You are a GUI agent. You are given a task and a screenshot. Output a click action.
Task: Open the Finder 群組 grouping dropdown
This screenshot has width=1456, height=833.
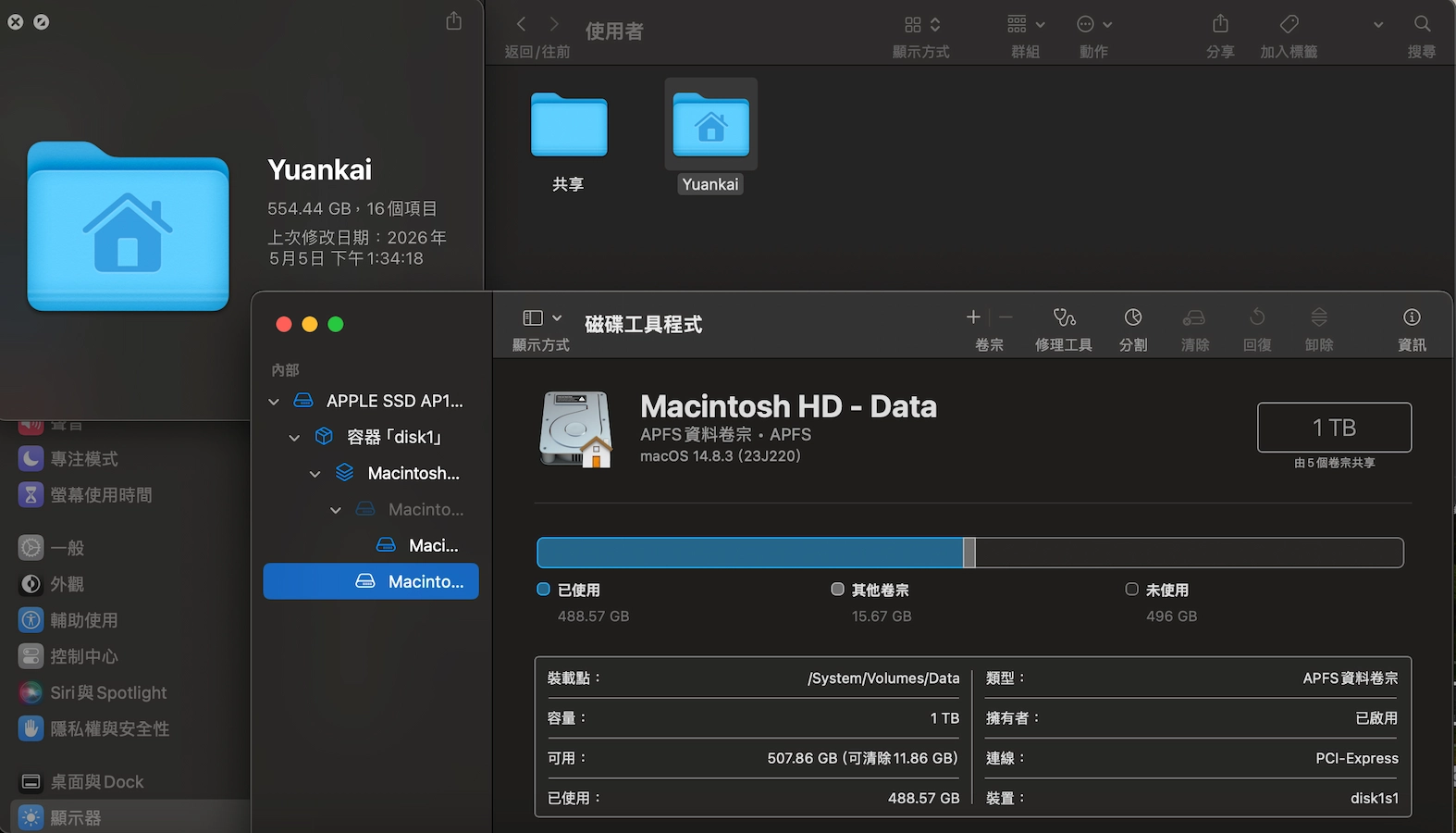[x=1026, y=24]
